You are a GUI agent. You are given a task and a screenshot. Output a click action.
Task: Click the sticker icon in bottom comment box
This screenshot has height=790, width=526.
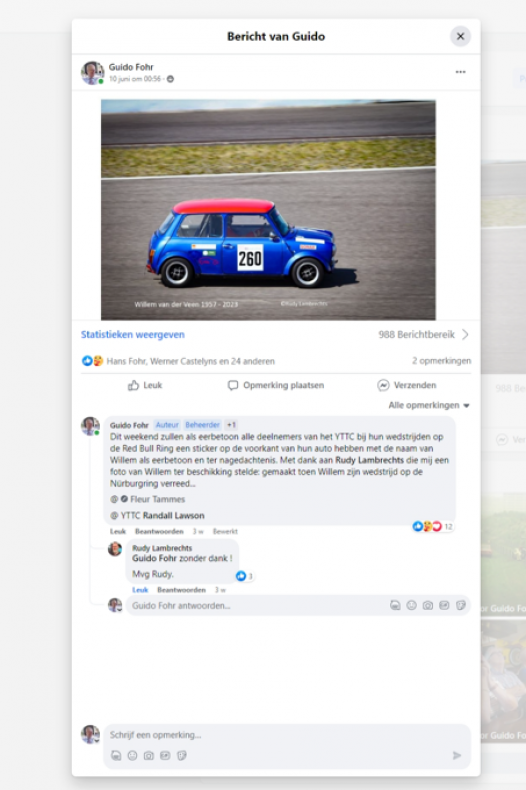point(182,755)
